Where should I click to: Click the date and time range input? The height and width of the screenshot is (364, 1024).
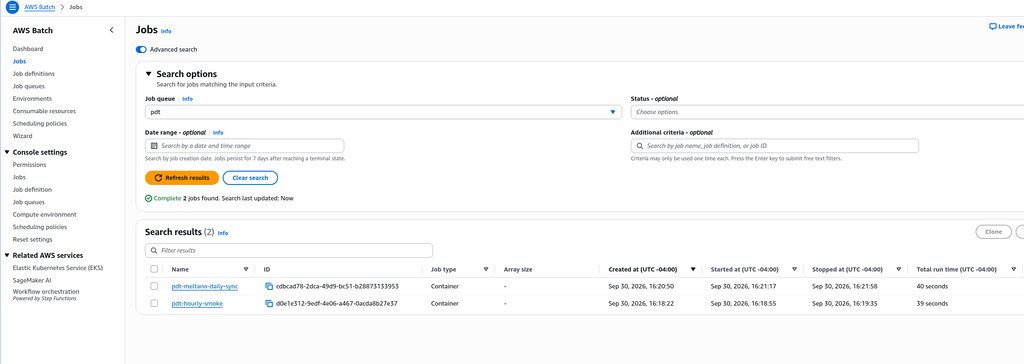tap(244, 146)
